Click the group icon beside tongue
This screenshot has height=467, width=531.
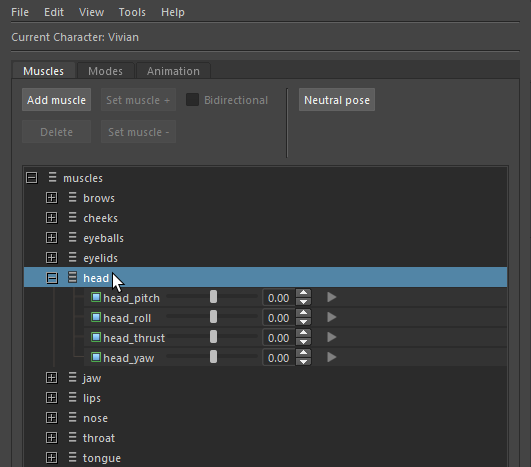point(72,458)
